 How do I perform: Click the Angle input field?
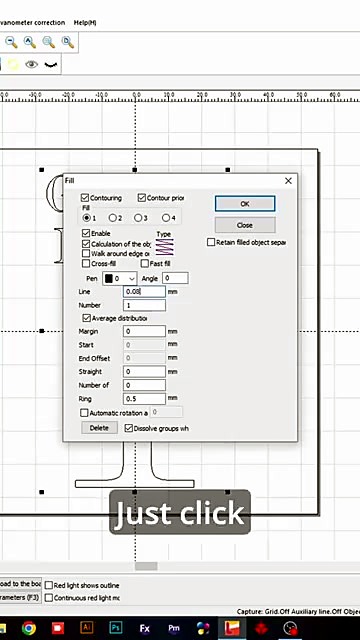[x=175, y=278]
